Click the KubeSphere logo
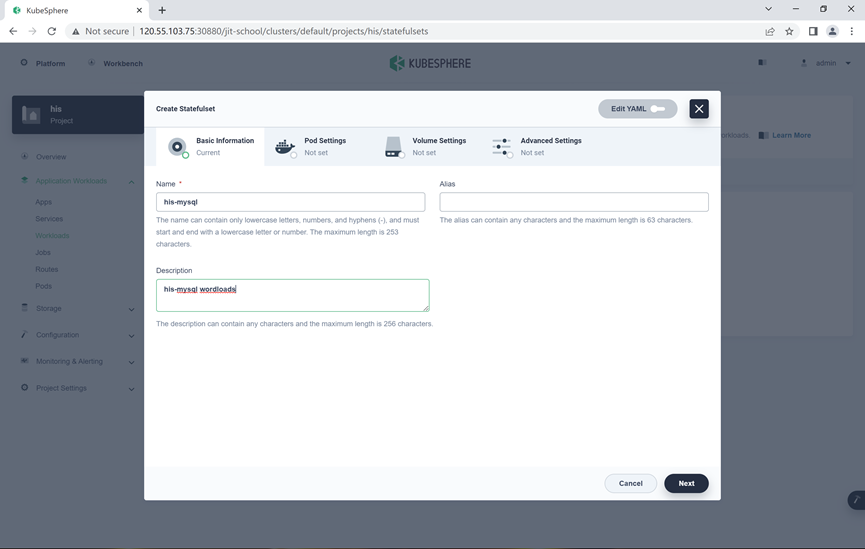This screenshot has height=549, width=865. tap(430, 63)
